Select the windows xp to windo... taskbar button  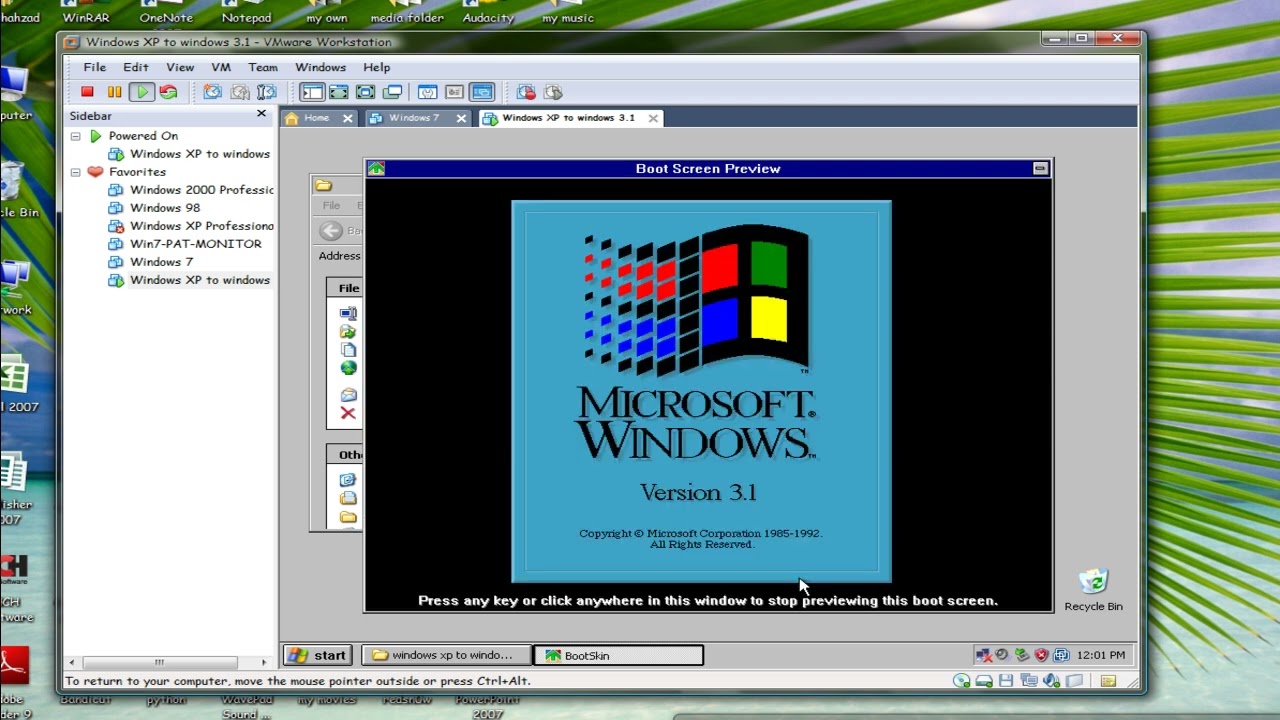pos(446,655)
